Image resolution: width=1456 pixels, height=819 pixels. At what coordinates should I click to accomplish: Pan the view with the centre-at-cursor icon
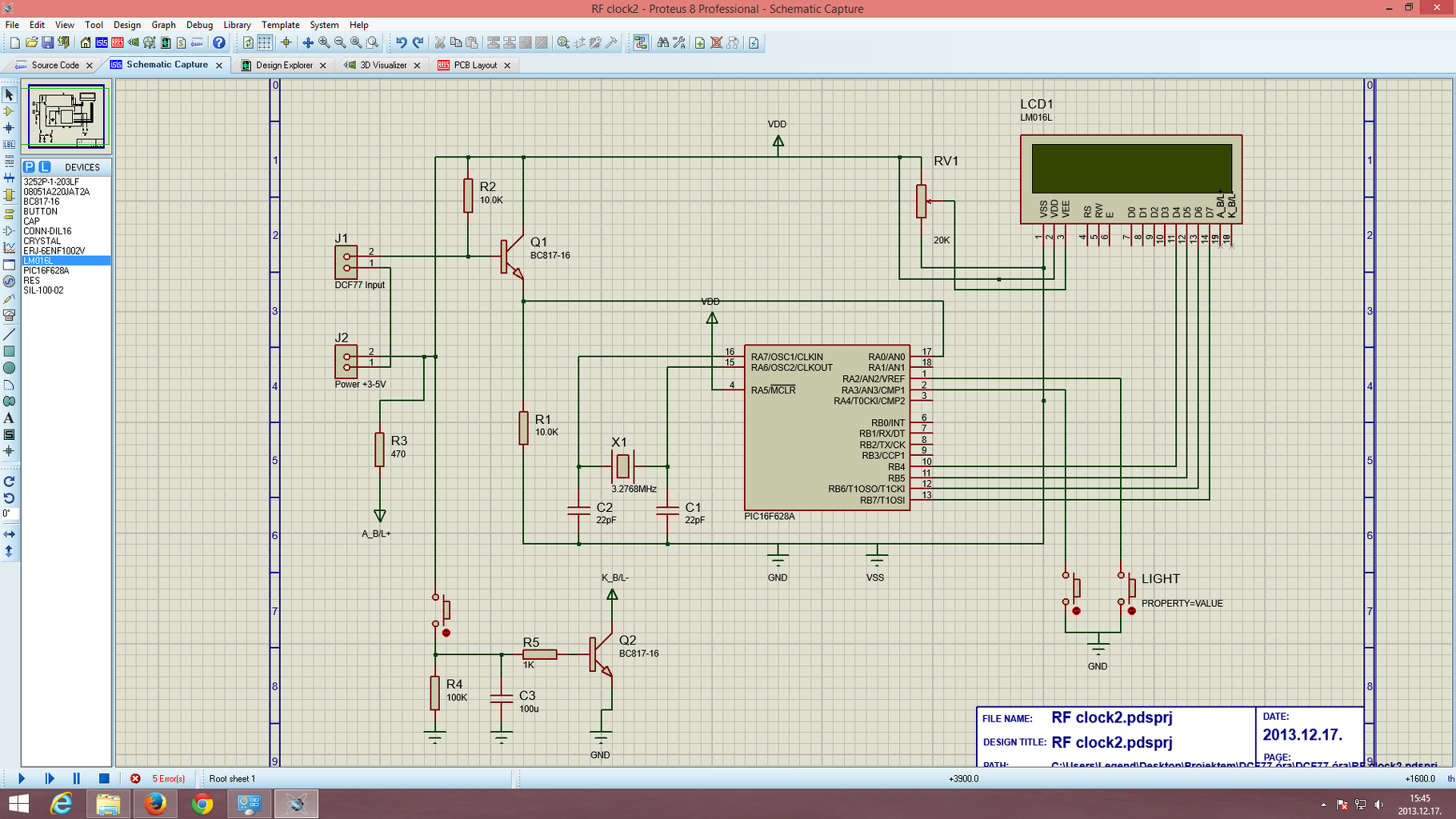(x=308, y=43)
